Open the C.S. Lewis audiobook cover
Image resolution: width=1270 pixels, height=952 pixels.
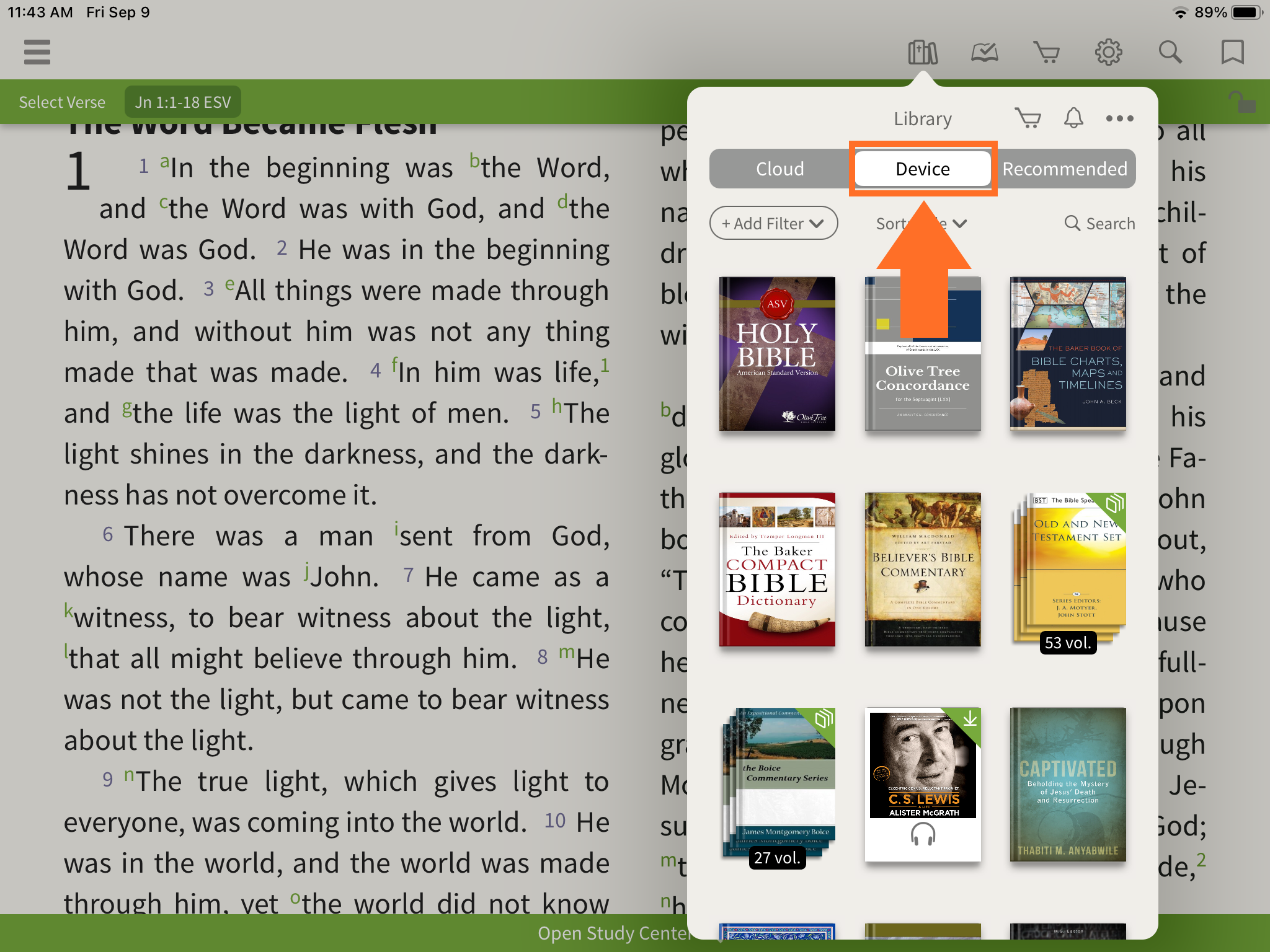click(923, 785)
